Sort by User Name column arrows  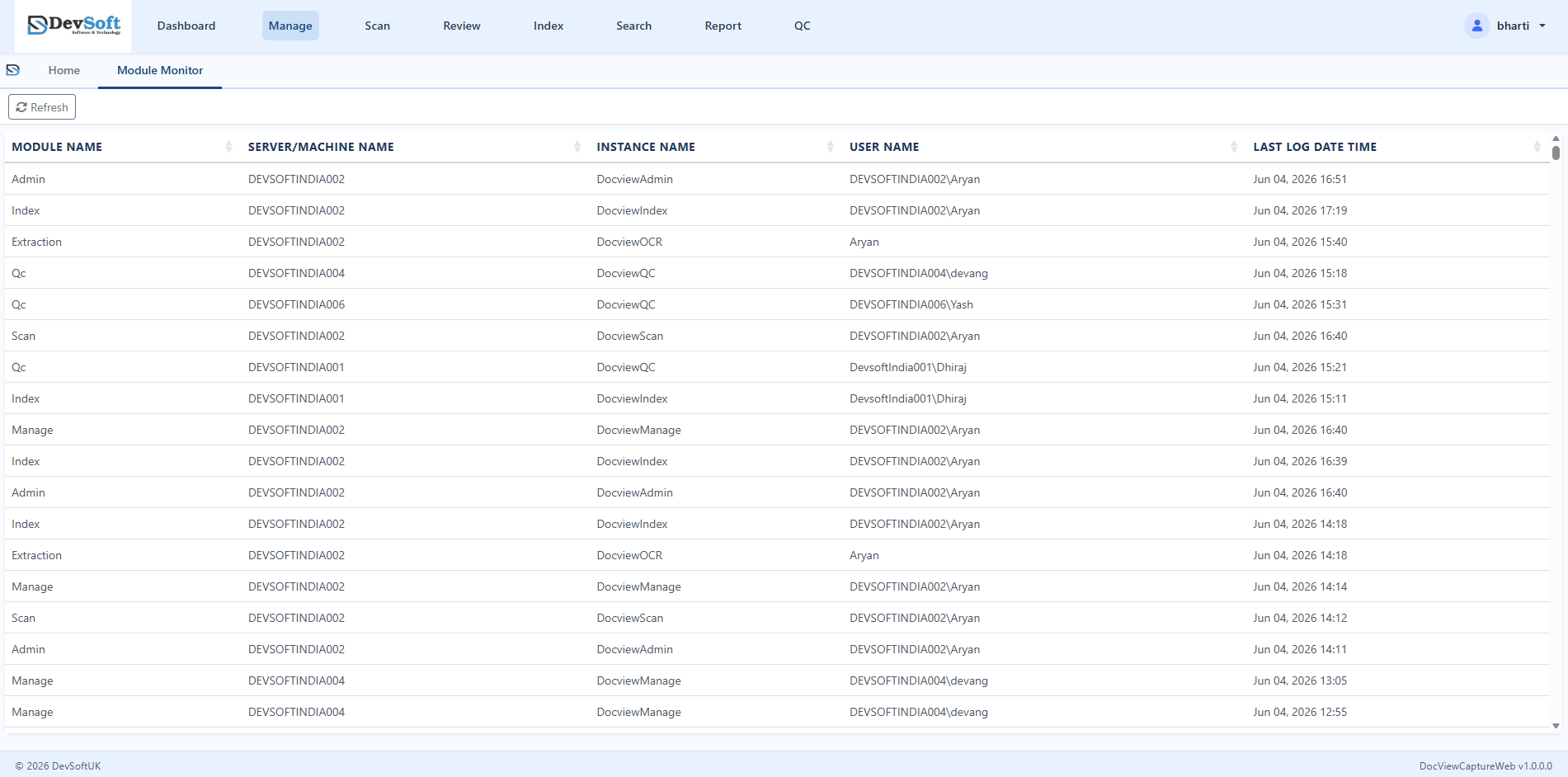pyautogui.click(x=1234, y=147)
